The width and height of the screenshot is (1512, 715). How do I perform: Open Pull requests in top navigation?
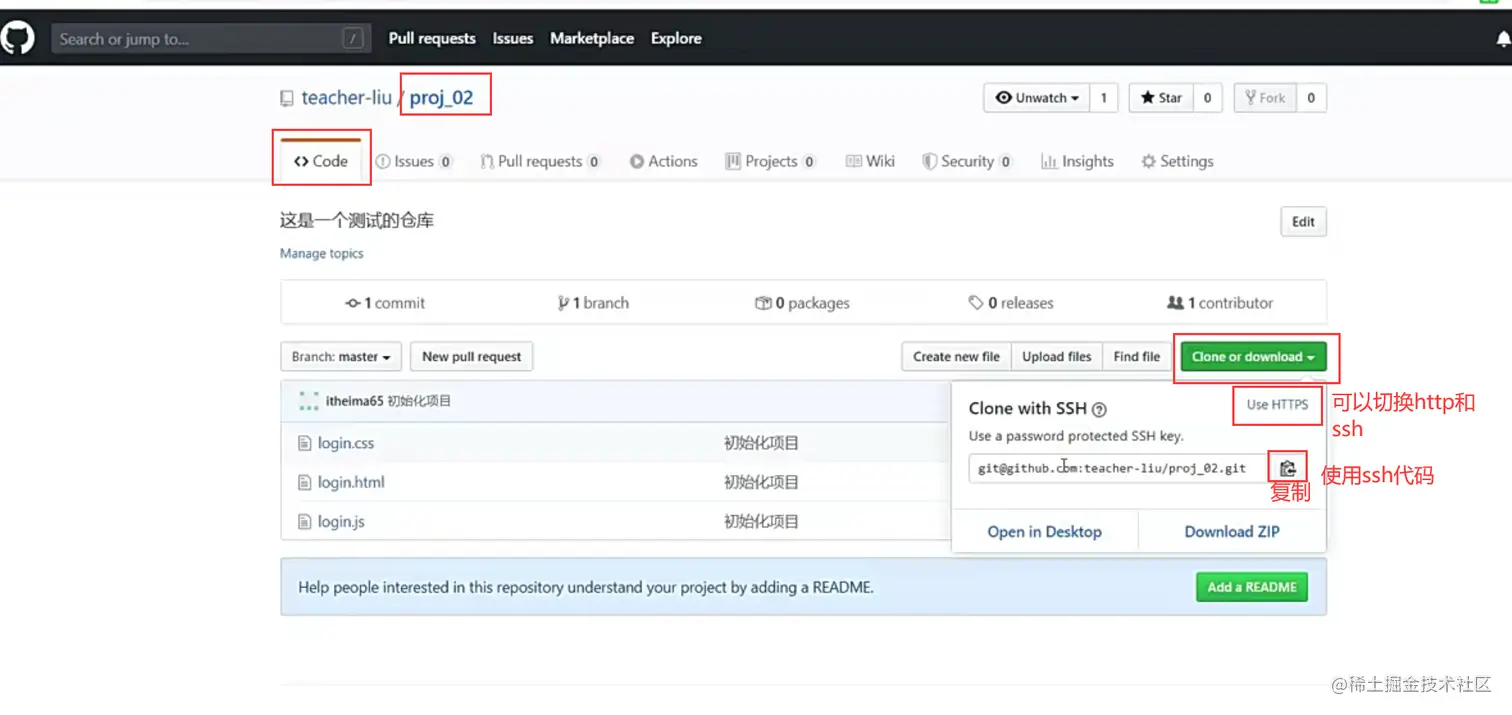(432, 38)
